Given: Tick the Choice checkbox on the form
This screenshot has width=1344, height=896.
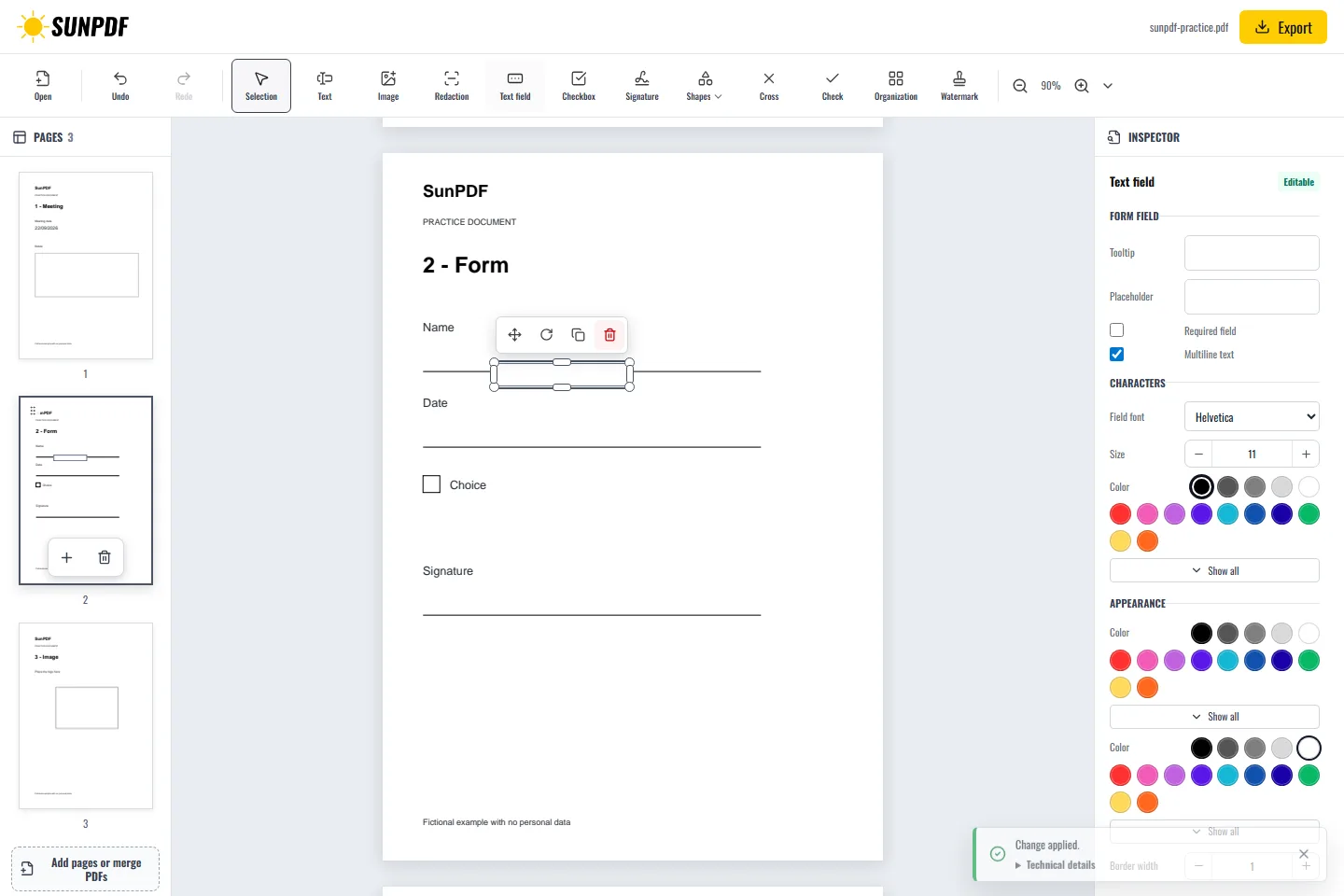Looking at the screenshot, I should pyautogui.click(x=431, y=484).
